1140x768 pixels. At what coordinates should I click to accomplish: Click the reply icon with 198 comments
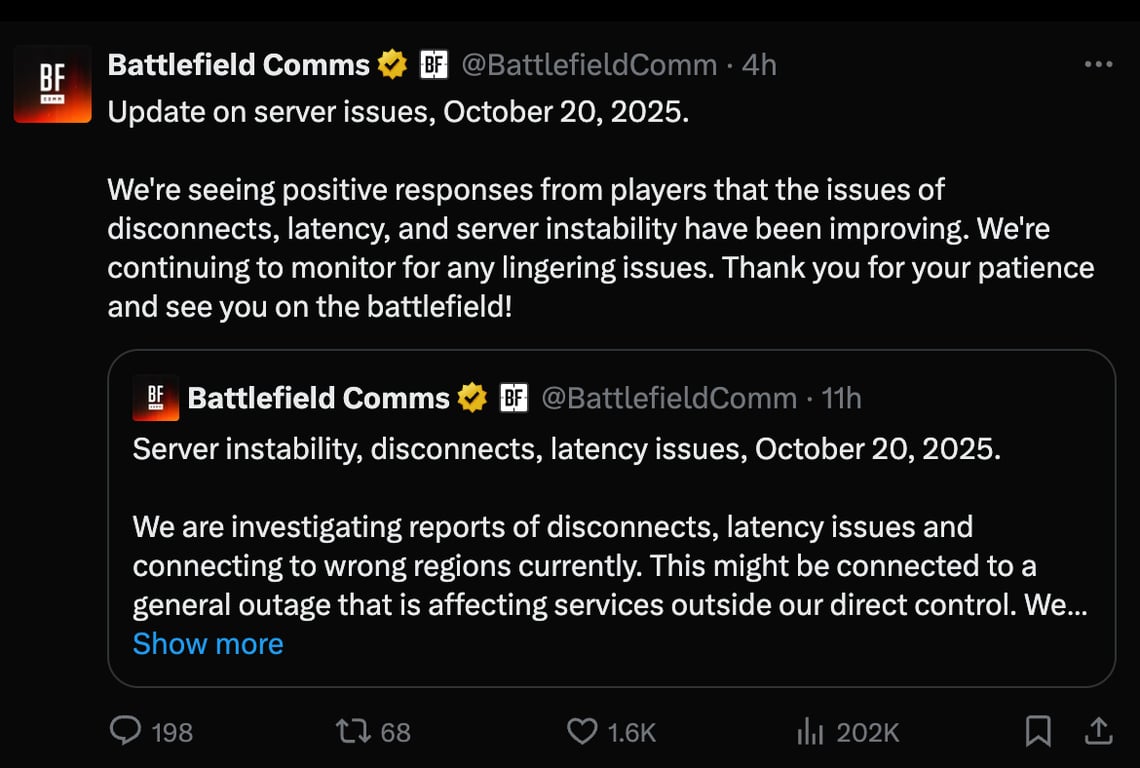point(126,732)
